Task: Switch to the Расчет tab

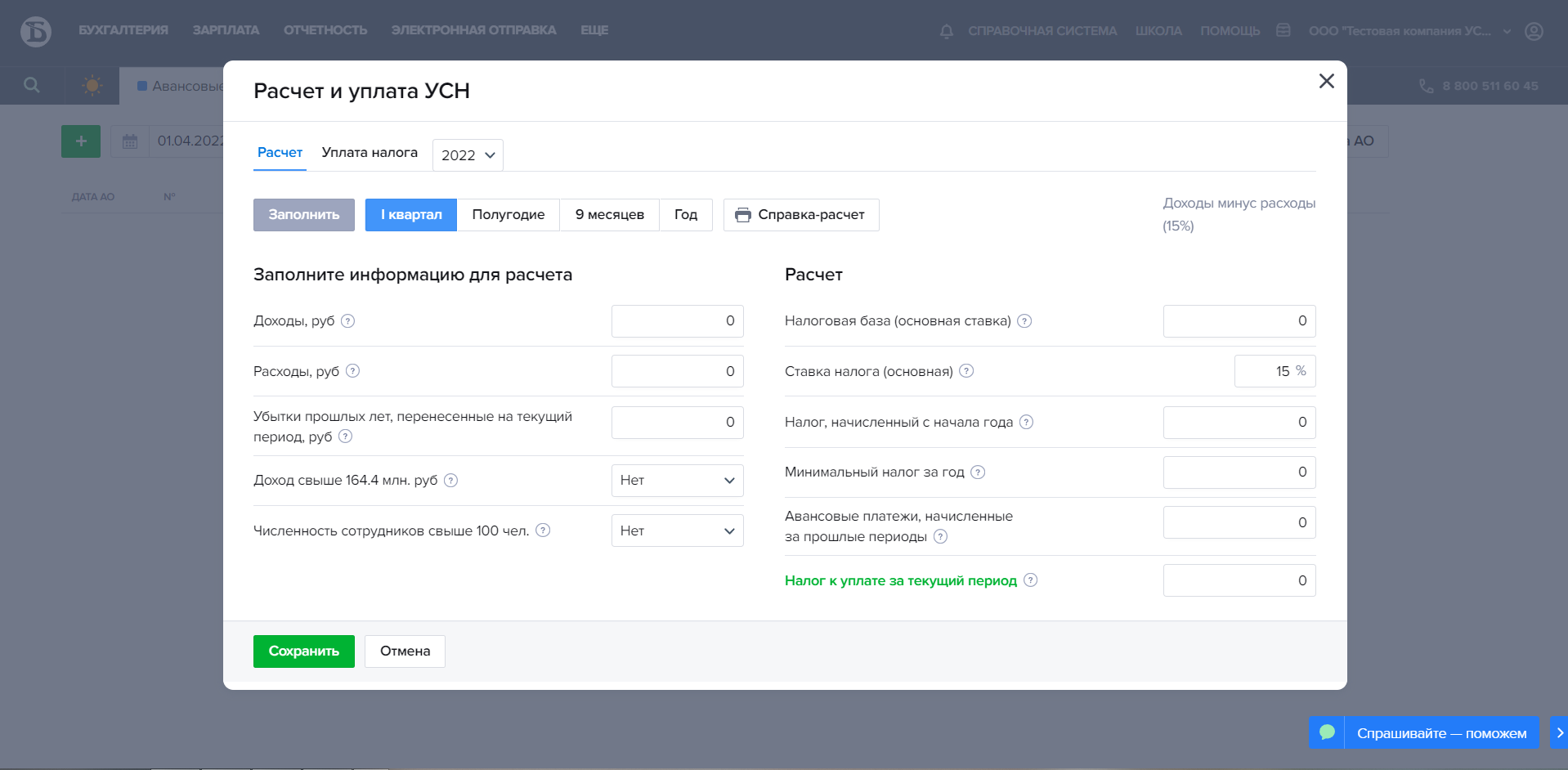Action: [x=280, y=153]
